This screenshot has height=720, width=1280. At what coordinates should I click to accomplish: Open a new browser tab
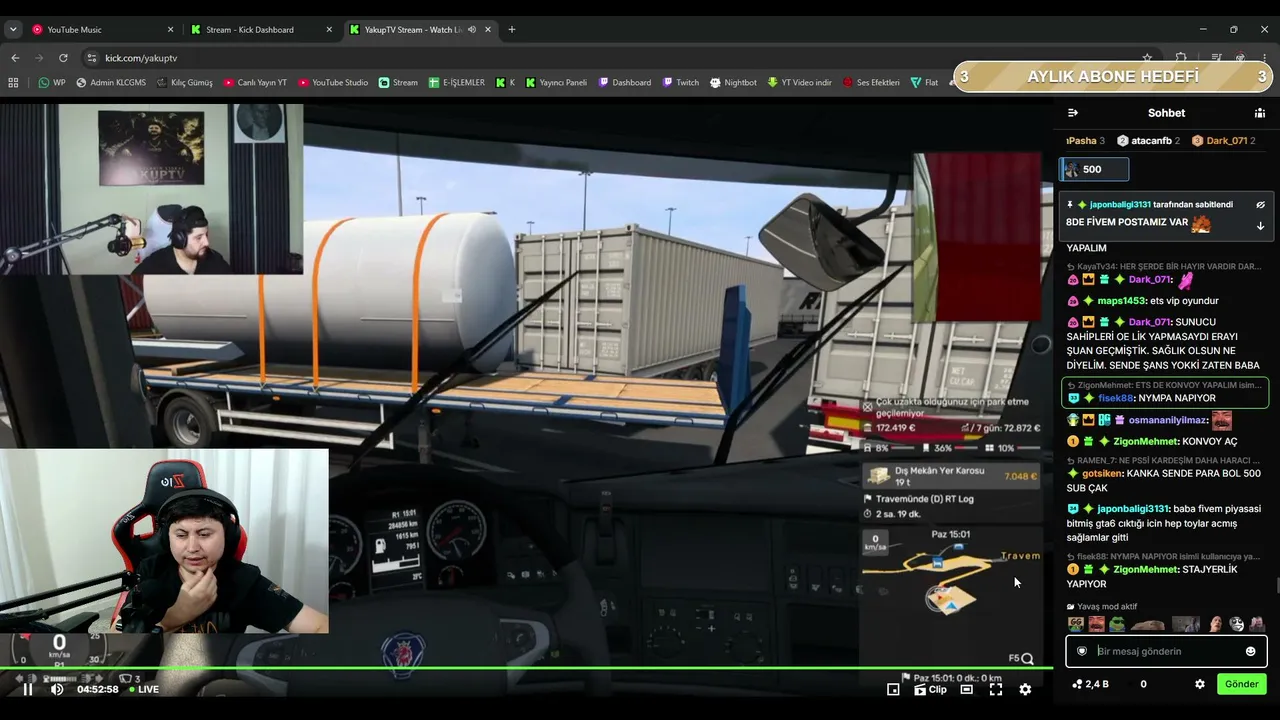point(512,30)
